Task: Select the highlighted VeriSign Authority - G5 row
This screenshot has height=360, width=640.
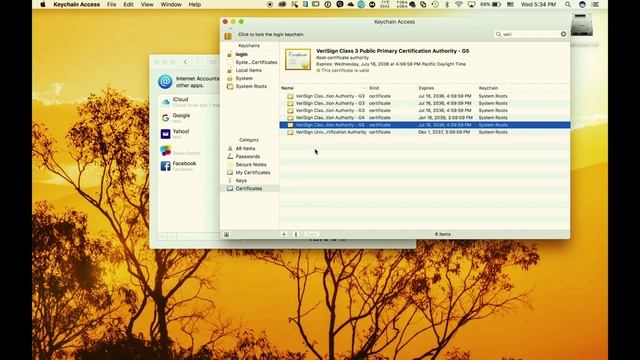Action: tap(424, 125)
